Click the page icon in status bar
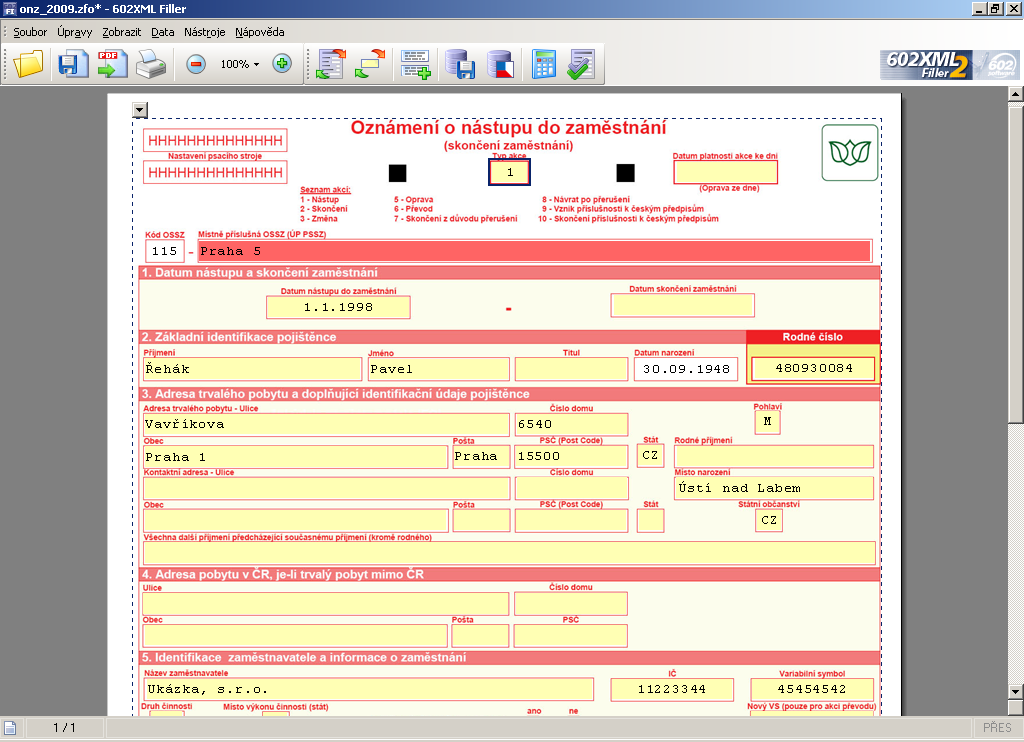The image size is (1024, 742). point(10,727)
